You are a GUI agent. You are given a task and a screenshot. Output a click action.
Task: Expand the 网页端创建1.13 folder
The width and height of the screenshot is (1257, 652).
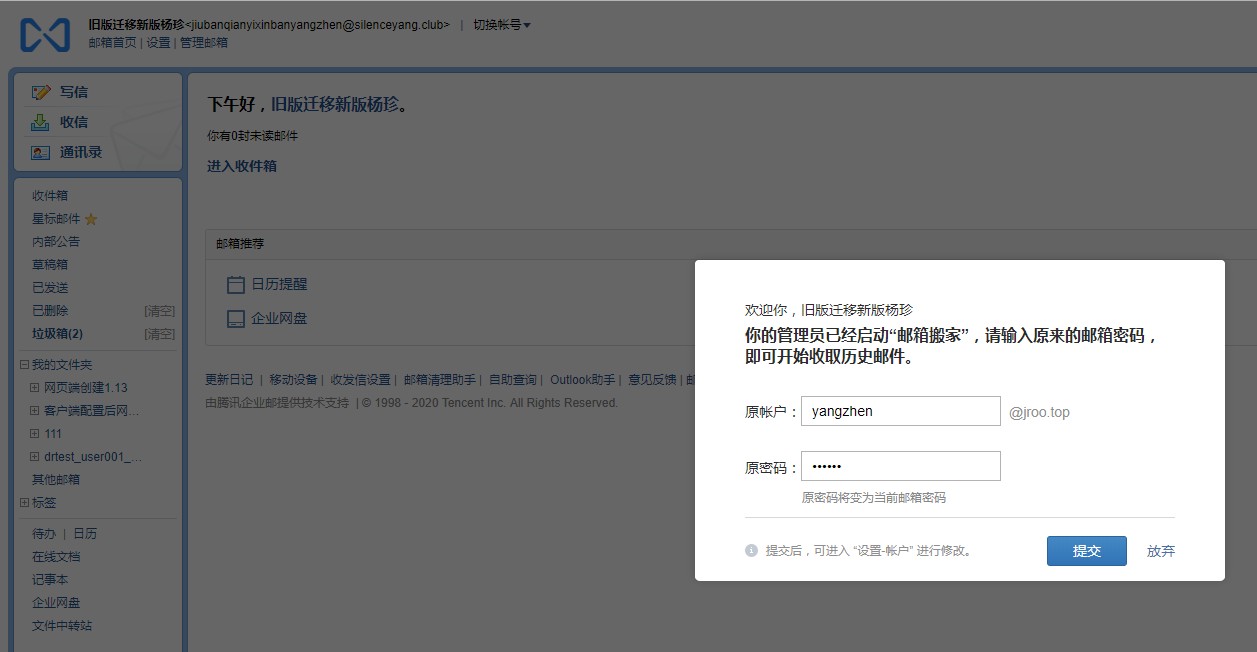coord(35,388)
